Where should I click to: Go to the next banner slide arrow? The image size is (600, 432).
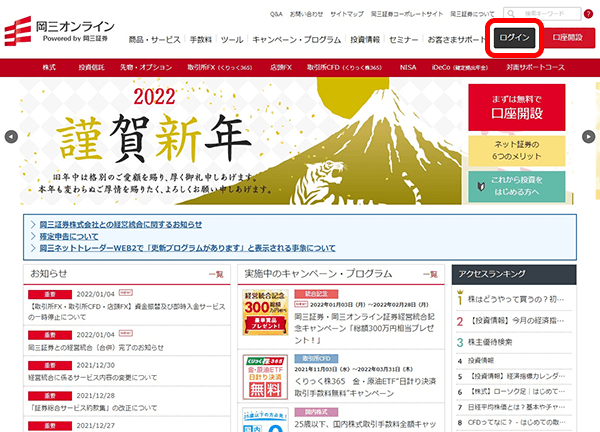coord(589,137)
